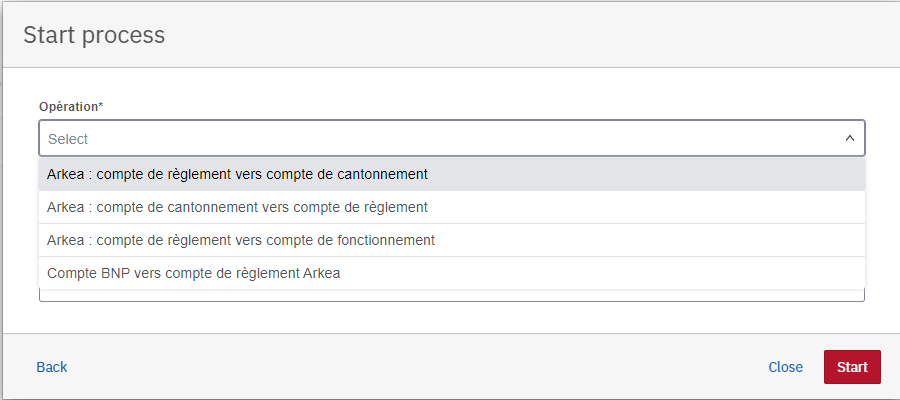
Task: Click the 'Select' placeholder text
Action: [x=68, y=139]
